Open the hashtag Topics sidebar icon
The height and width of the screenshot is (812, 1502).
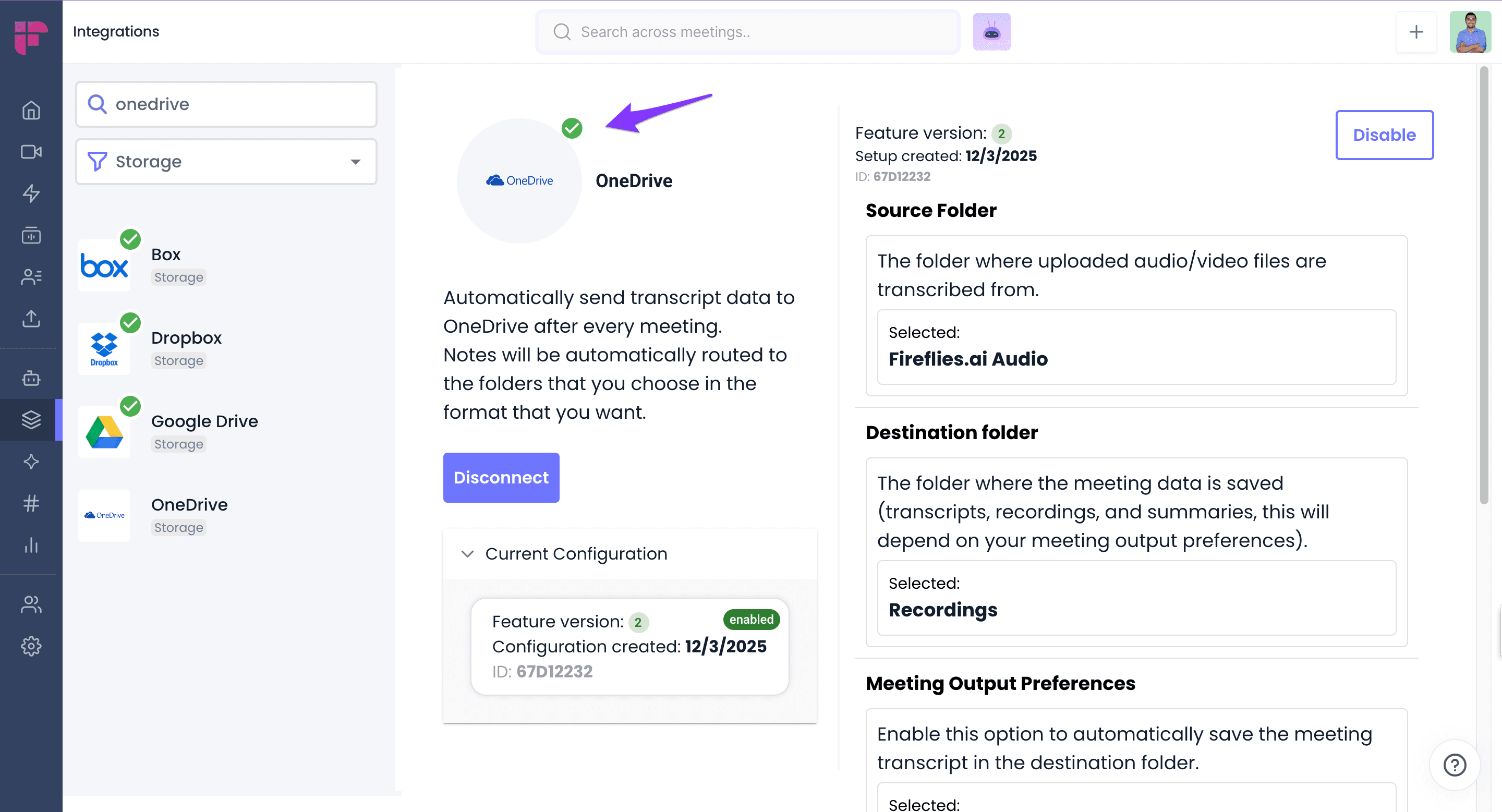tap(31, 503)
